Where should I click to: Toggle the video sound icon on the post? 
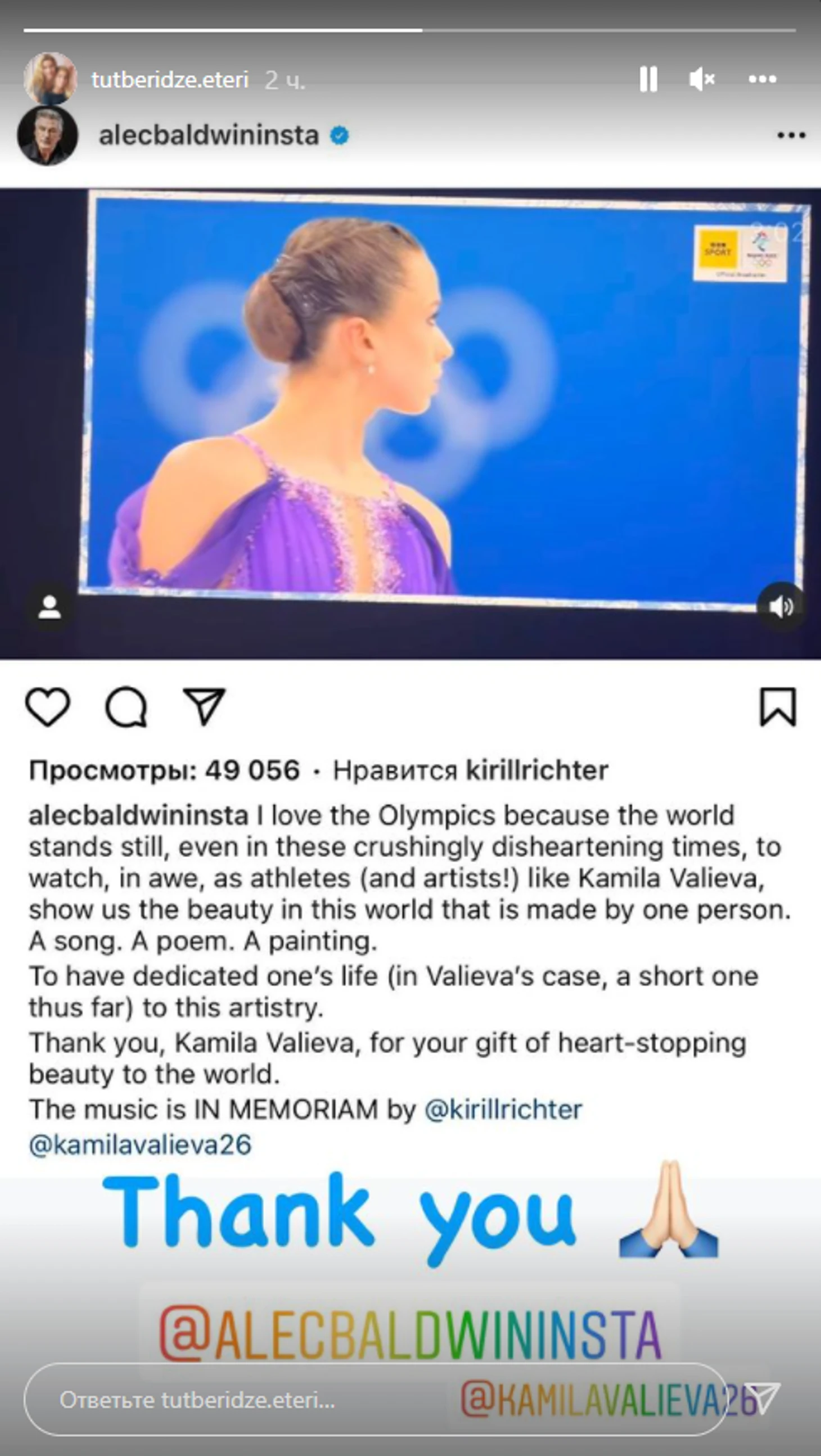pyautogui.click(x=781, y=606)
